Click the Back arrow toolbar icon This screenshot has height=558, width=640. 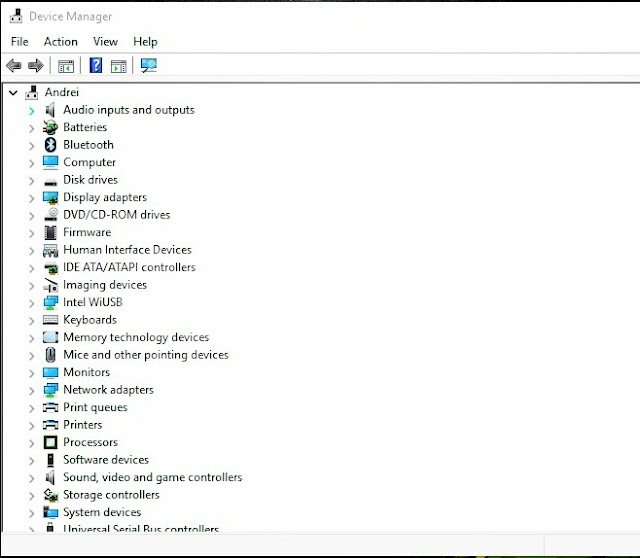click(14, 65)
